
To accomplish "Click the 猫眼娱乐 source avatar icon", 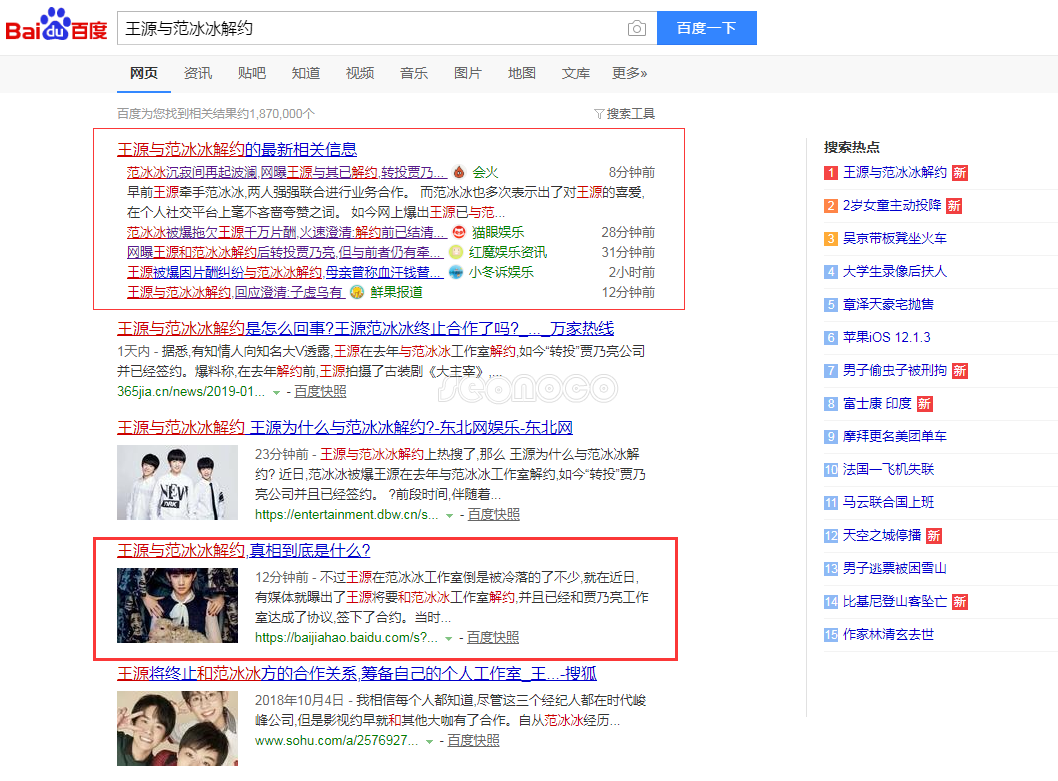I will (x=459, y=232).
